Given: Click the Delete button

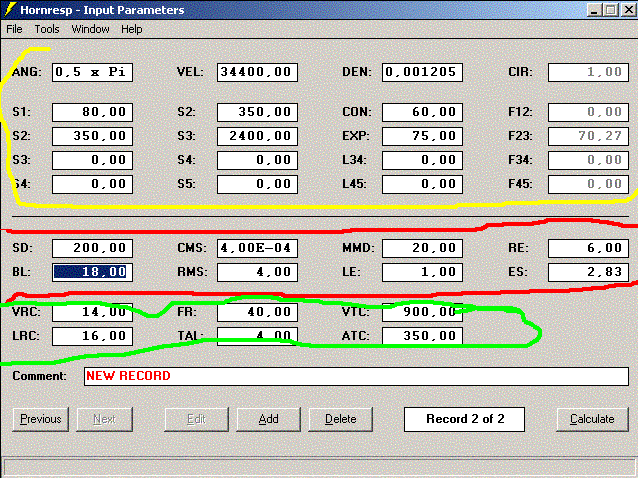Looking at the screenshot, I should [x=341, y=419].
